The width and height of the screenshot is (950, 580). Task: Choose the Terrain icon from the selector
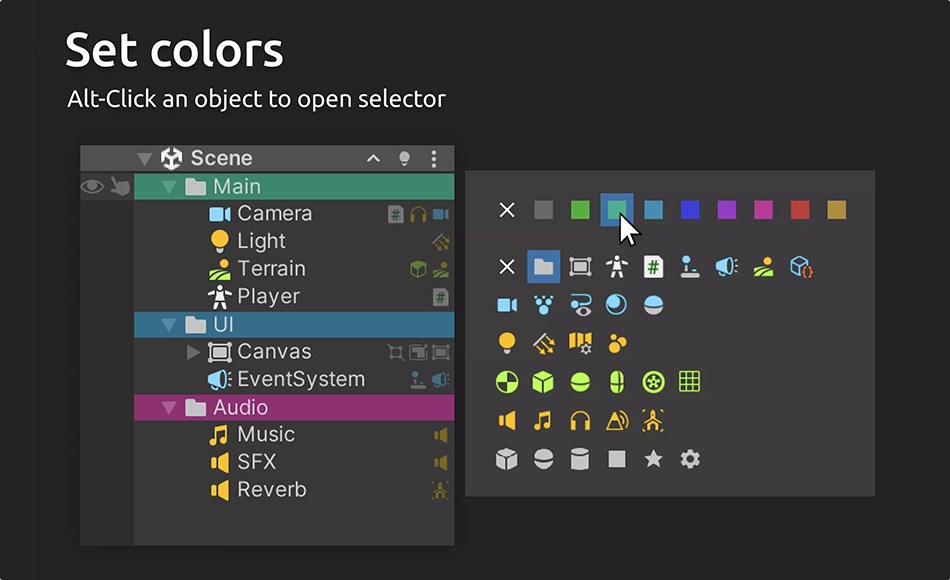coord(763,267)
